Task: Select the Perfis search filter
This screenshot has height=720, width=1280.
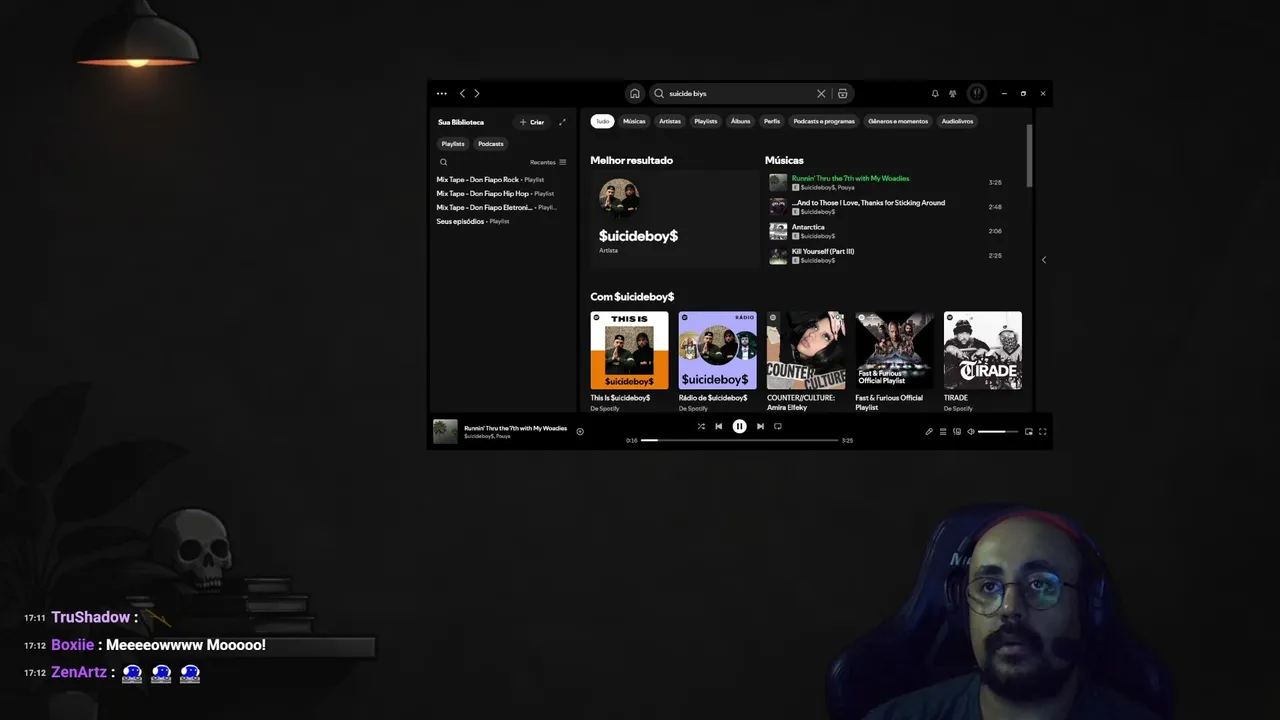Action: [772, 121]
